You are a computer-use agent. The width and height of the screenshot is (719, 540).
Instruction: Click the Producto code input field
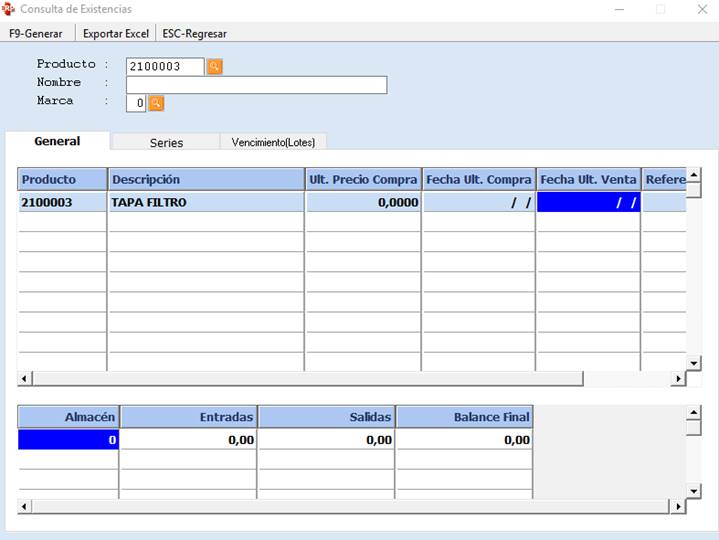point(165,67)
